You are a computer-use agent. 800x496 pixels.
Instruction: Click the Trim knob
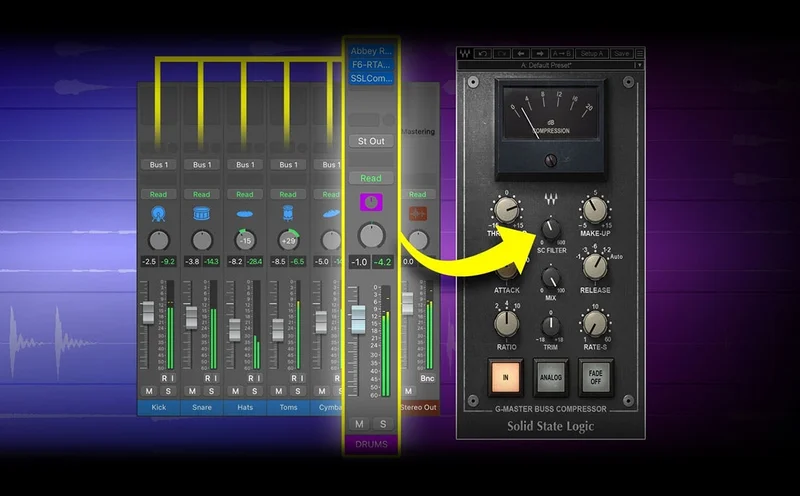pos(551,326)
